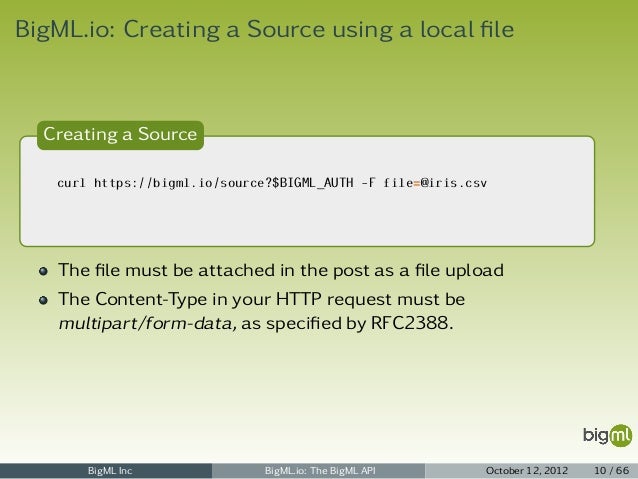Click the 'Creating a Source' block heading

pyautogui.click(x=120, y=135)
